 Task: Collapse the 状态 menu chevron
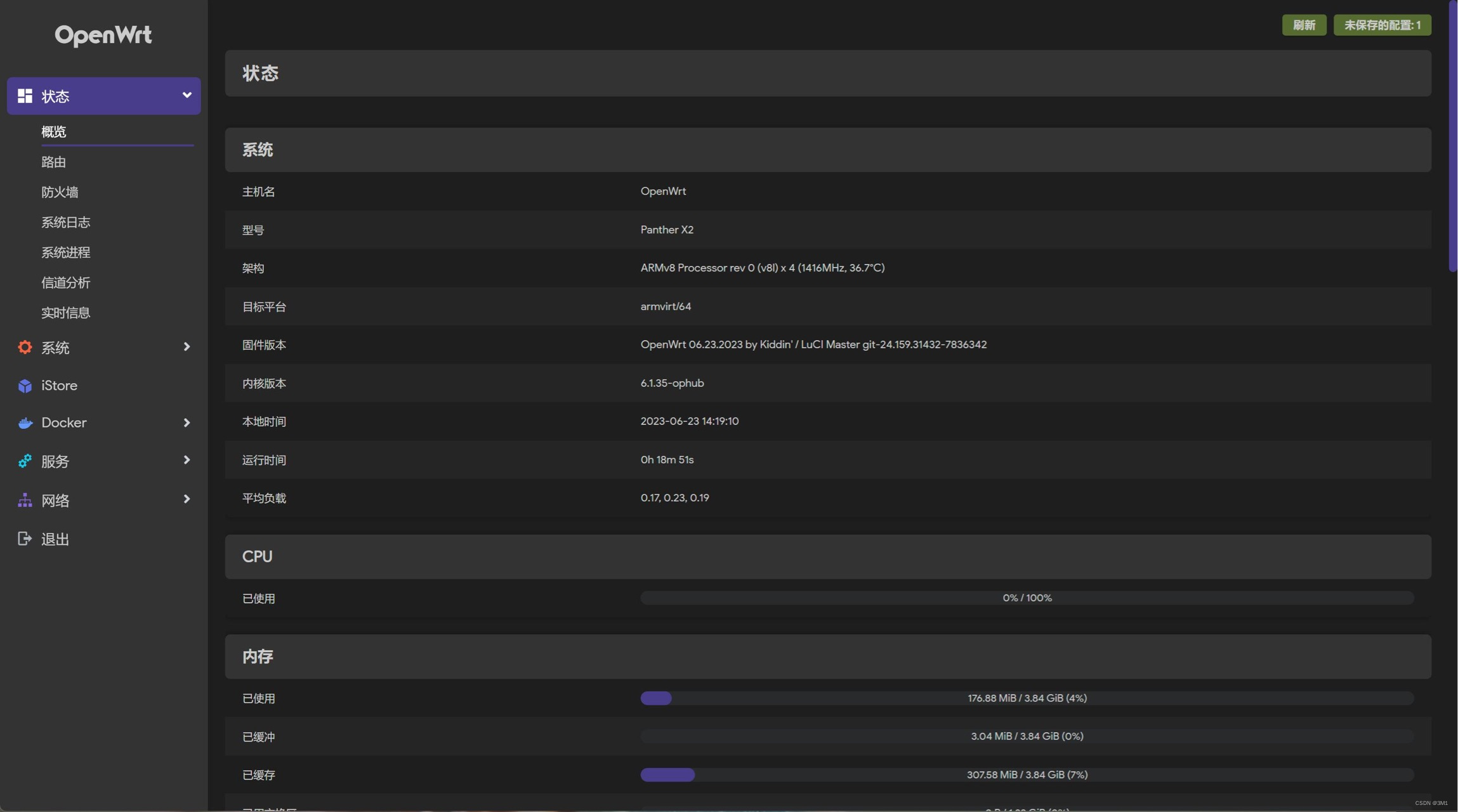point(187,95)
